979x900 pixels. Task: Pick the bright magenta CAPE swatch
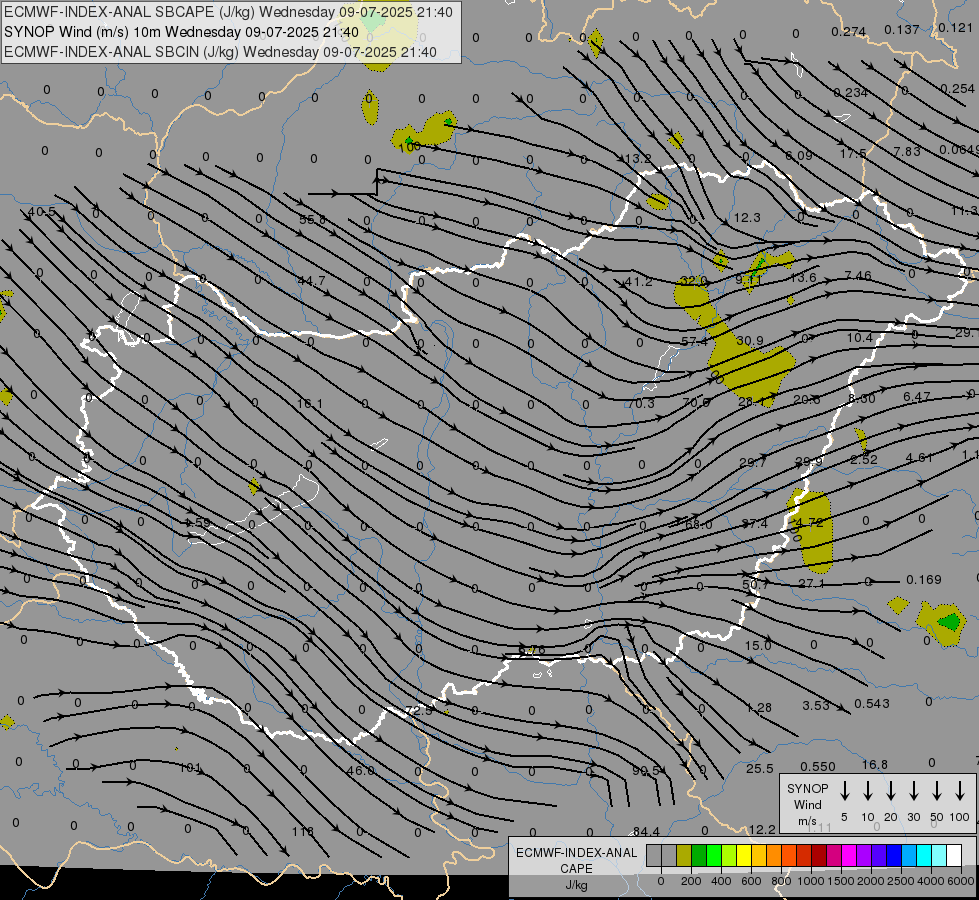pyautogui.click(x=849, y=856)
